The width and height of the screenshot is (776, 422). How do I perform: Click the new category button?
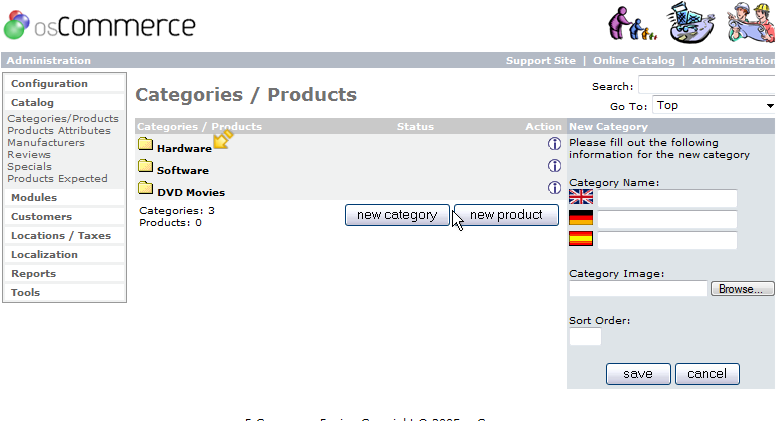click(x=397, y=215)
